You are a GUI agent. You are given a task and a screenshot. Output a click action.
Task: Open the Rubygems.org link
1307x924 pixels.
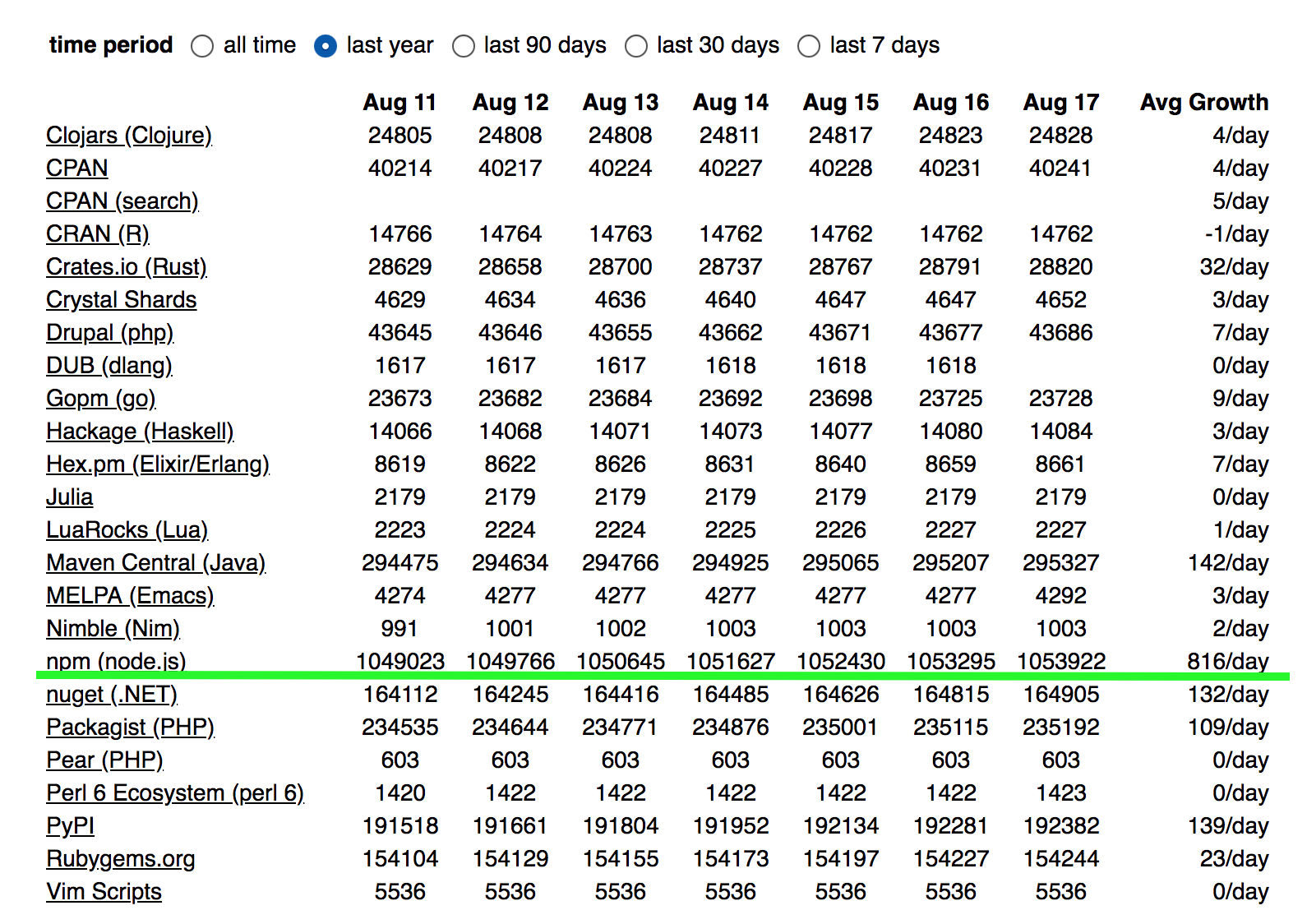pyautogui.click(x=121, y=859)
